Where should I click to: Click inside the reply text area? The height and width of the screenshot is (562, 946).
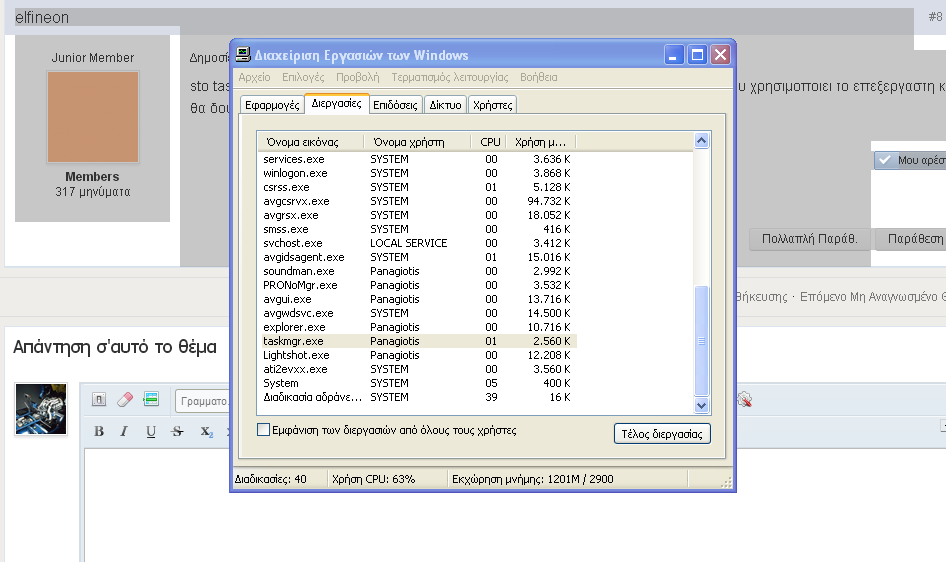513,505
